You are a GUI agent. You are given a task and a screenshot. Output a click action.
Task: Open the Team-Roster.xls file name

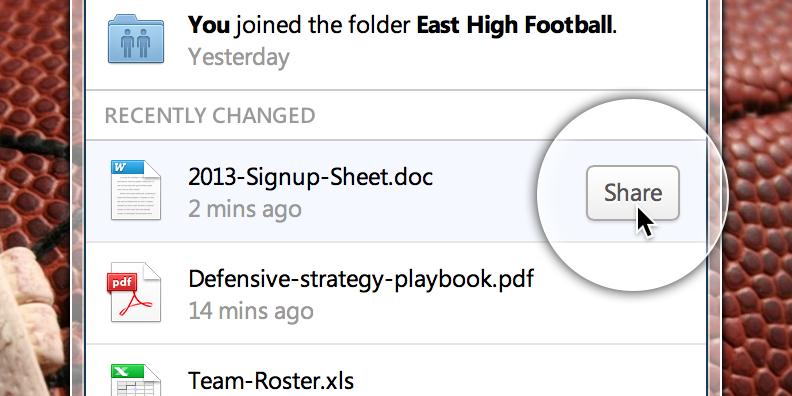[x=271, y=381]
